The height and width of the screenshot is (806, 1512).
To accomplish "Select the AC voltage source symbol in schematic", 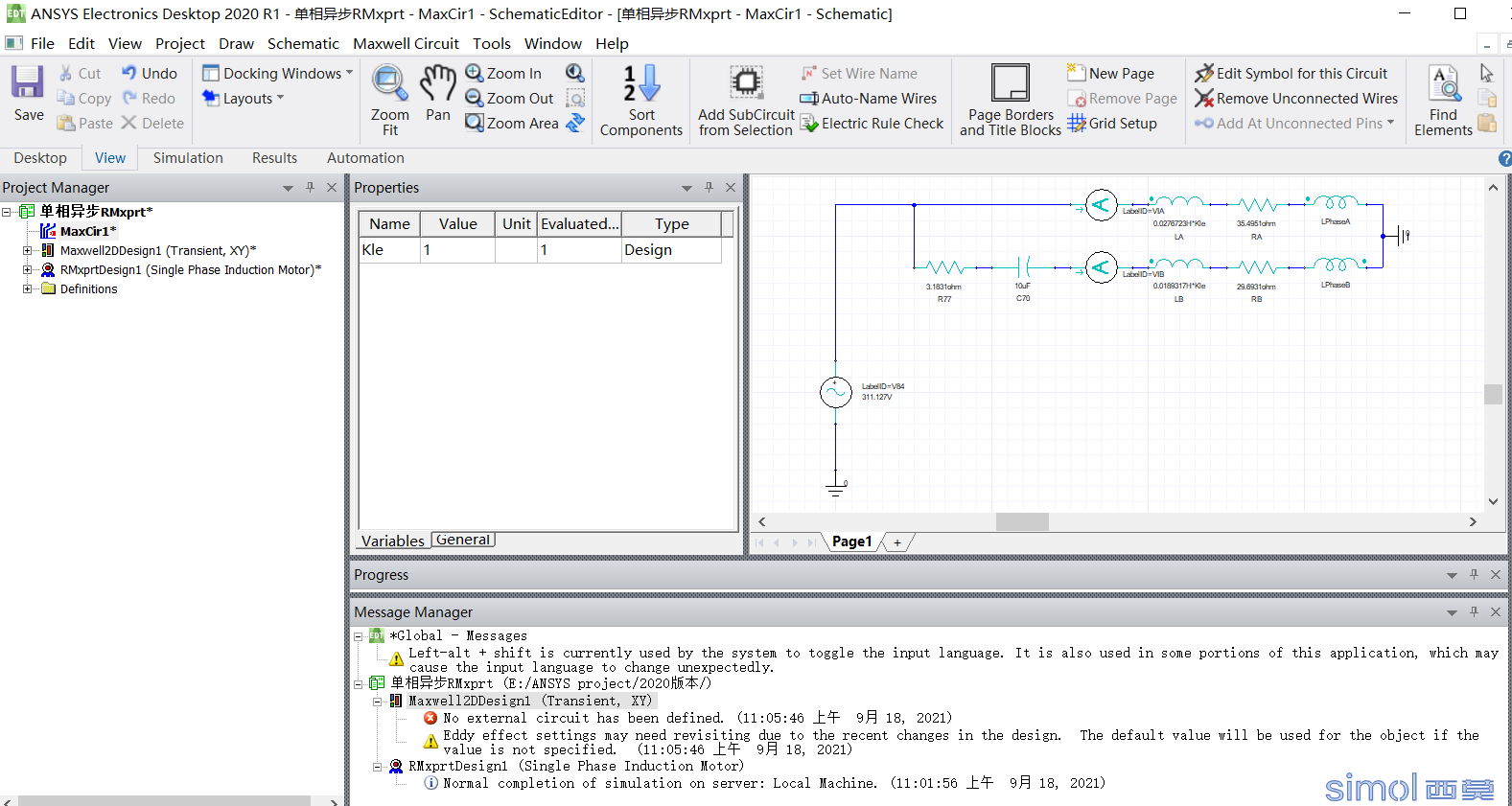I will (836, 392).
